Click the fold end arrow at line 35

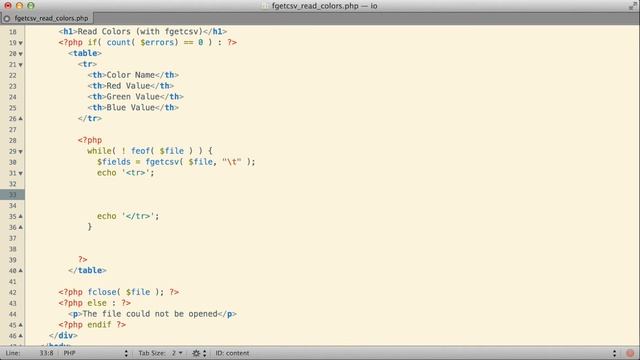click(20, 216)
